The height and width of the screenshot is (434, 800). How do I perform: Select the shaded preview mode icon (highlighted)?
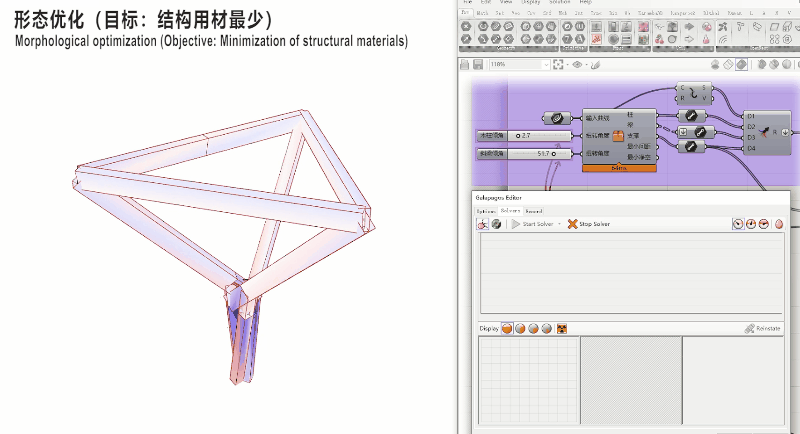click(x=741, y=65)
